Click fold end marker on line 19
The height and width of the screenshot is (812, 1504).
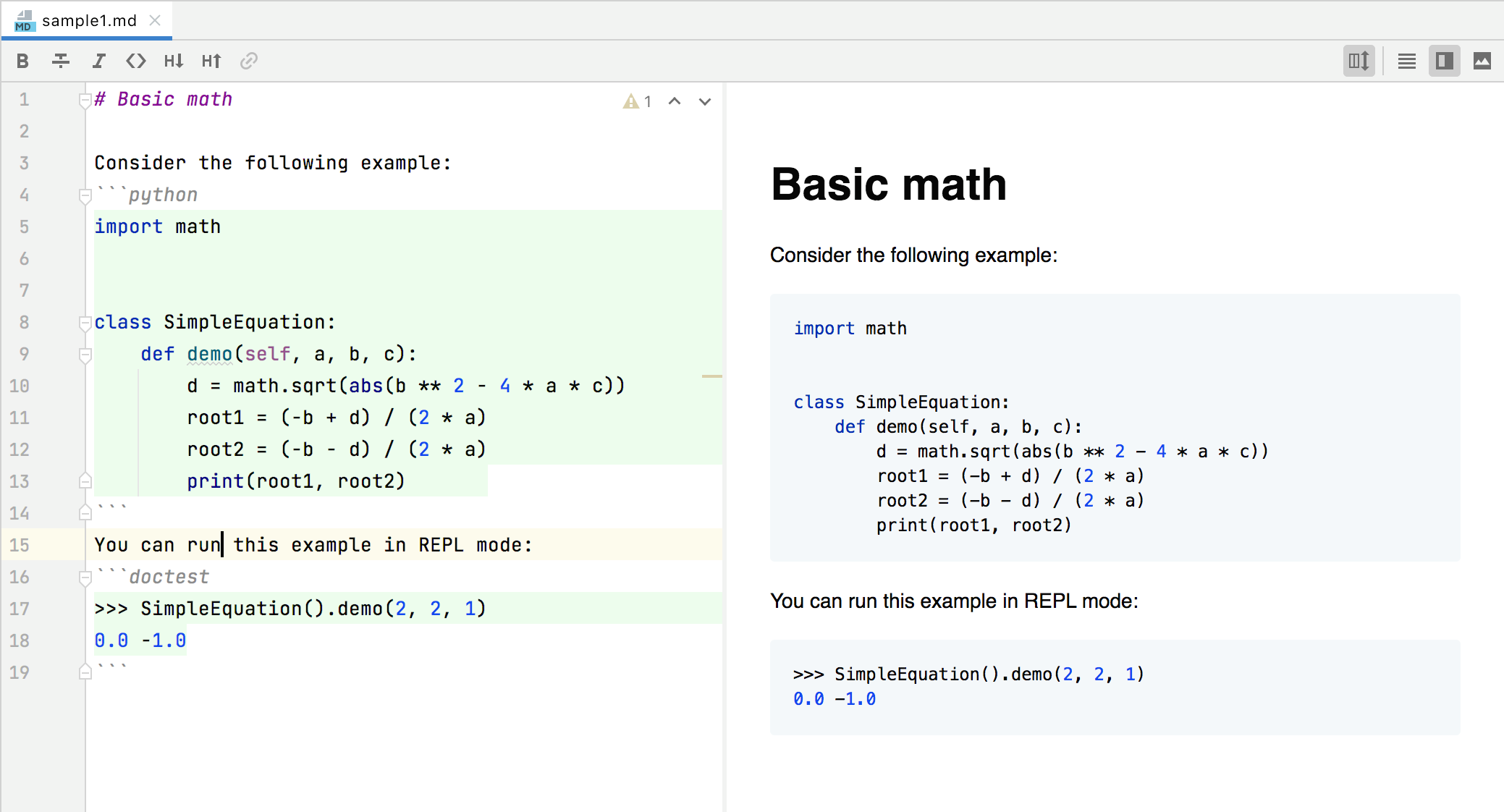[85, 672]
